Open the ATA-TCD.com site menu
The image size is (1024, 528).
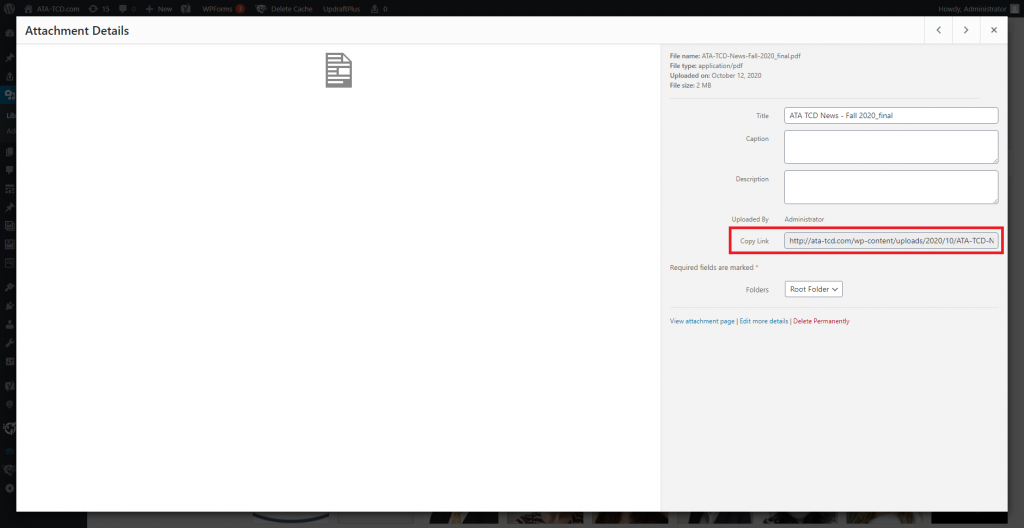pyautogui.click(x=50, y=8)
